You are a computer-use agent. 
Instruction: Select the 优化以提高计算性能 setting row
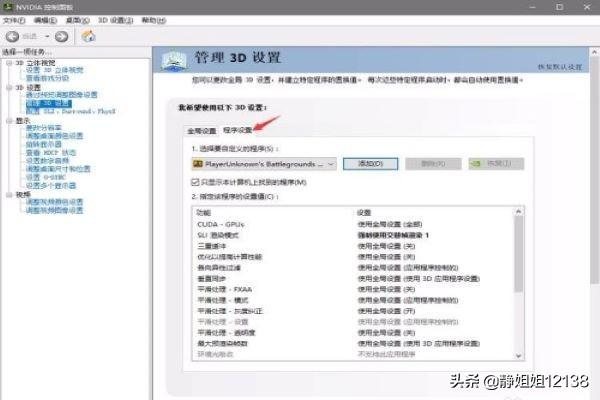tap(354, 257)
